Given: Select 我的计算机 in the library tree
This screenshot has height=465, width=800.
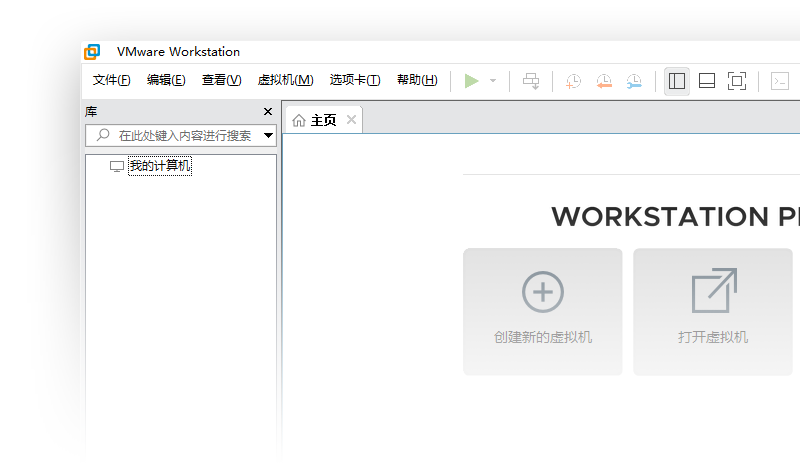Looking at the screenshot, I should click(160, 166).
